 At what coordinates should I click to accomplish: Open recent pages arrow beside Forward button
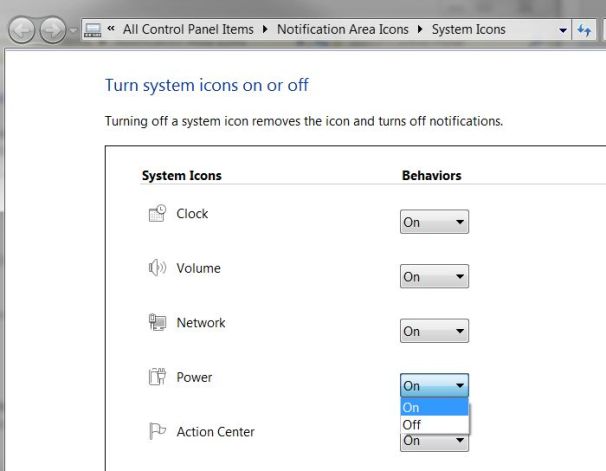click(x=73, y=30)
